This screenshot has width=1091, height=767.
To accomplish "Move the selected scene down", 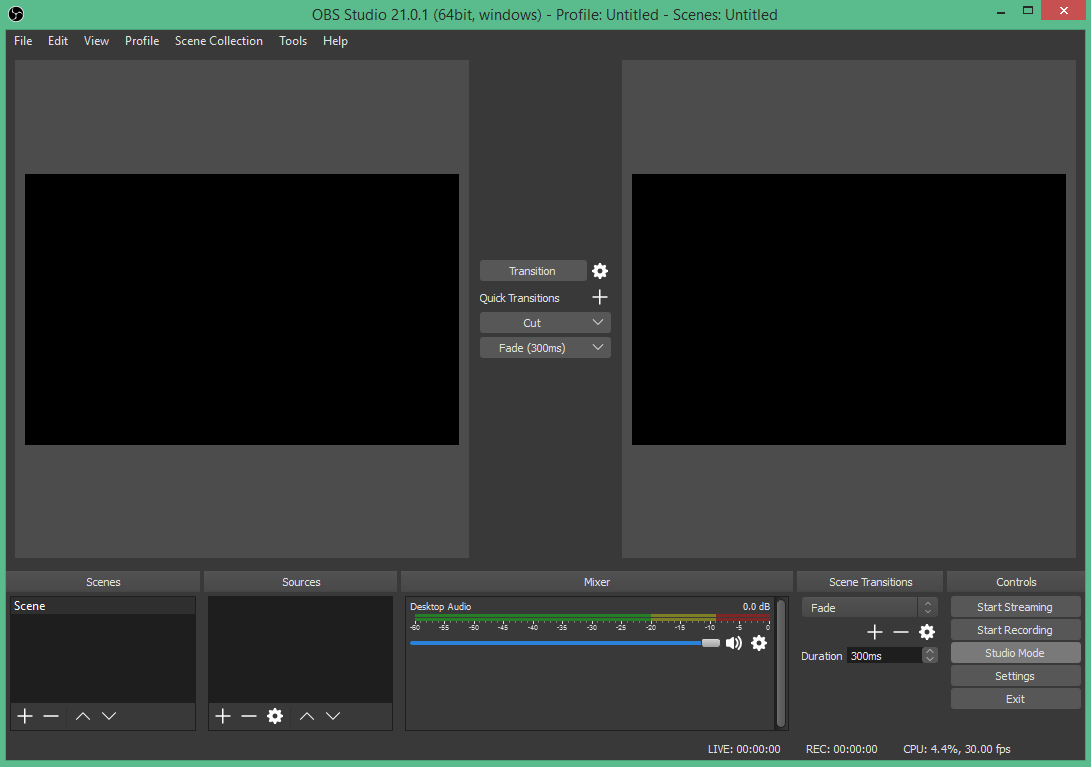I will pos(109,715).
